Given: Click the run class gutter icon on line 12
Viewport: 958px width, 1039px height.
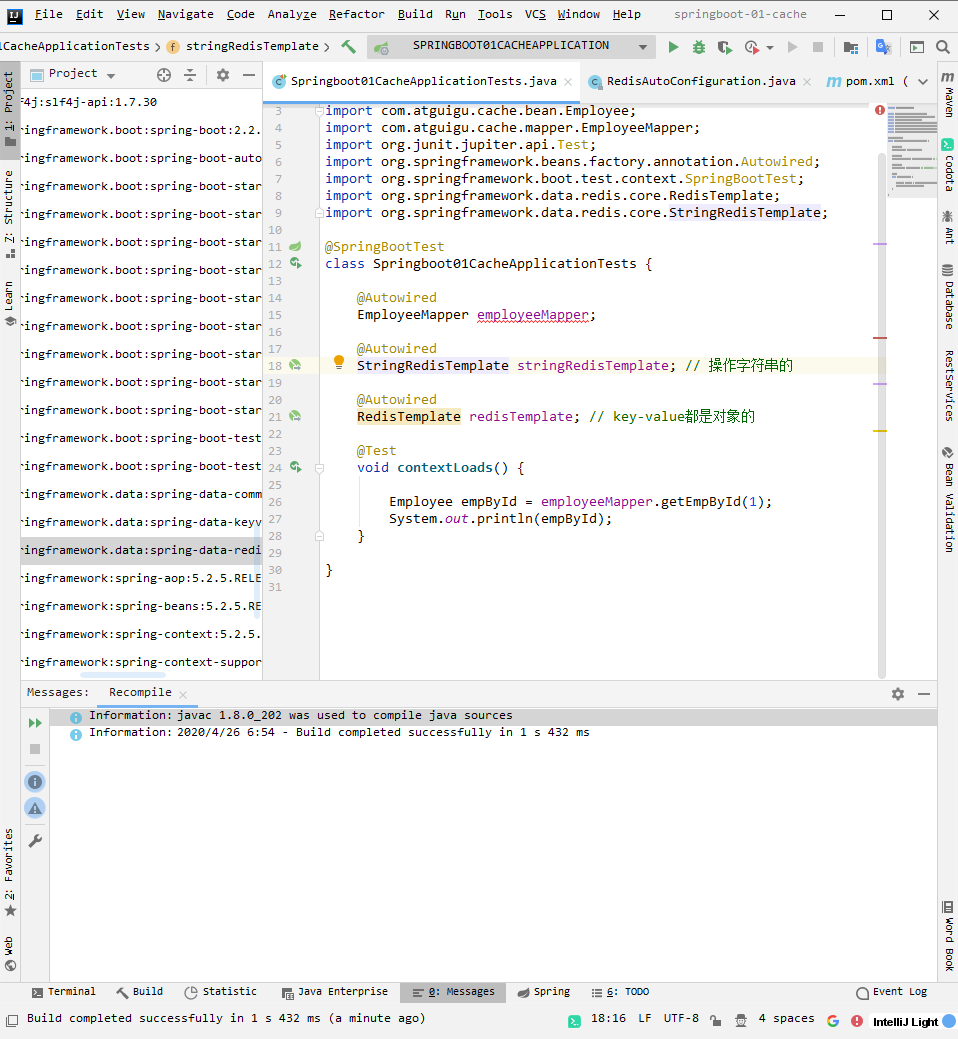Looking at the screenshot, I should click(x=295, y=263).
